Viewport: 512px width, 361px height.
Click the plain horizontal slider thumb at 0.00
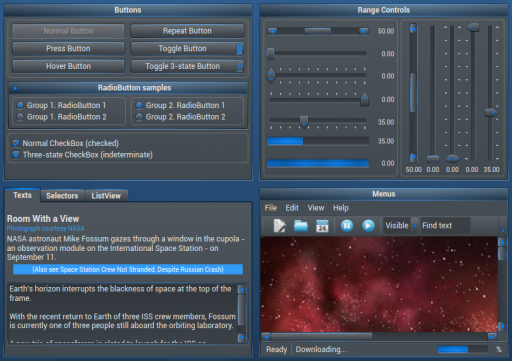tap(270, 53)
